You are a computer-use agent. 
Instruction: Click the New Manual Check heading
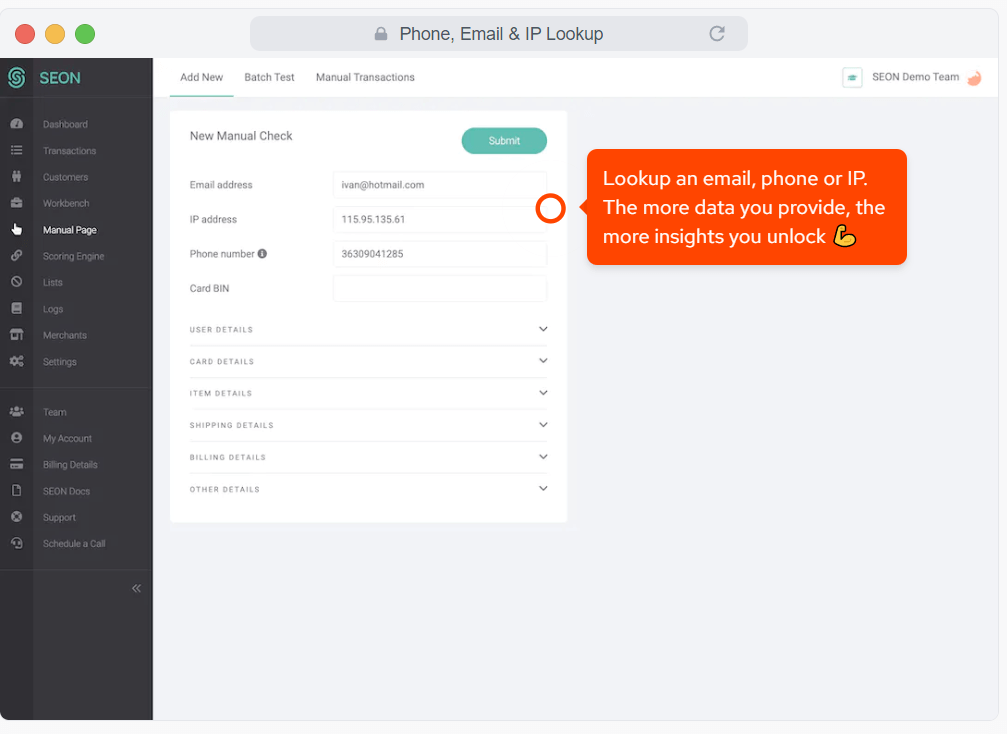(x=241, y=135)
